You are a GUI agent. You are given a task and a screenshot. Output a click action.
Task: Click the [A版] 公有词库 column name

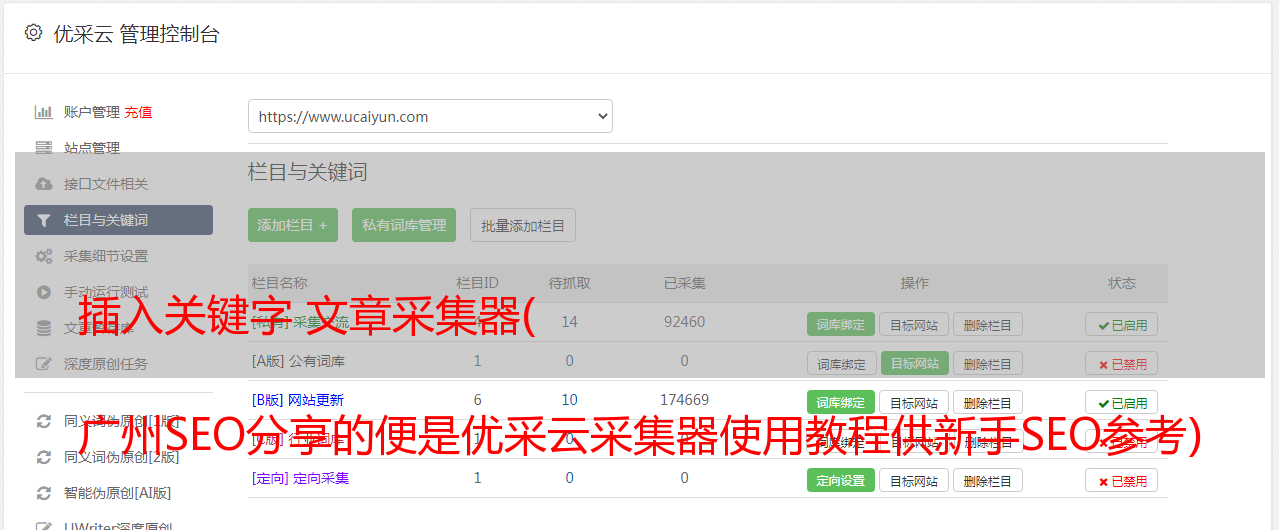coord(298,361)
